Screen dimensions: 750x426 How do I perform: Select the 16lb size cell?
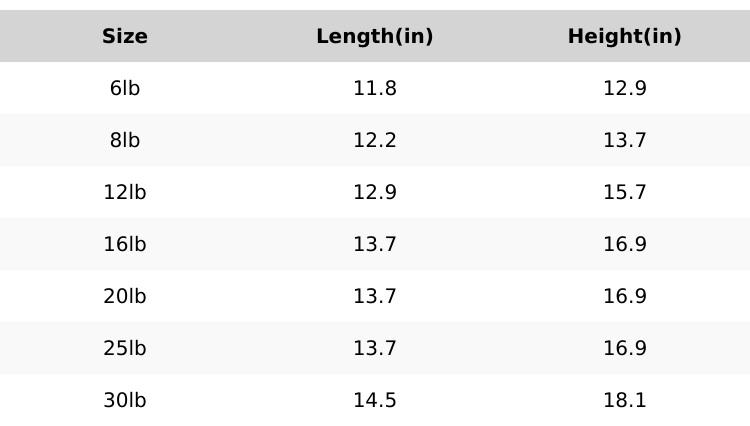pyautogui.click(x=125, y=245)
